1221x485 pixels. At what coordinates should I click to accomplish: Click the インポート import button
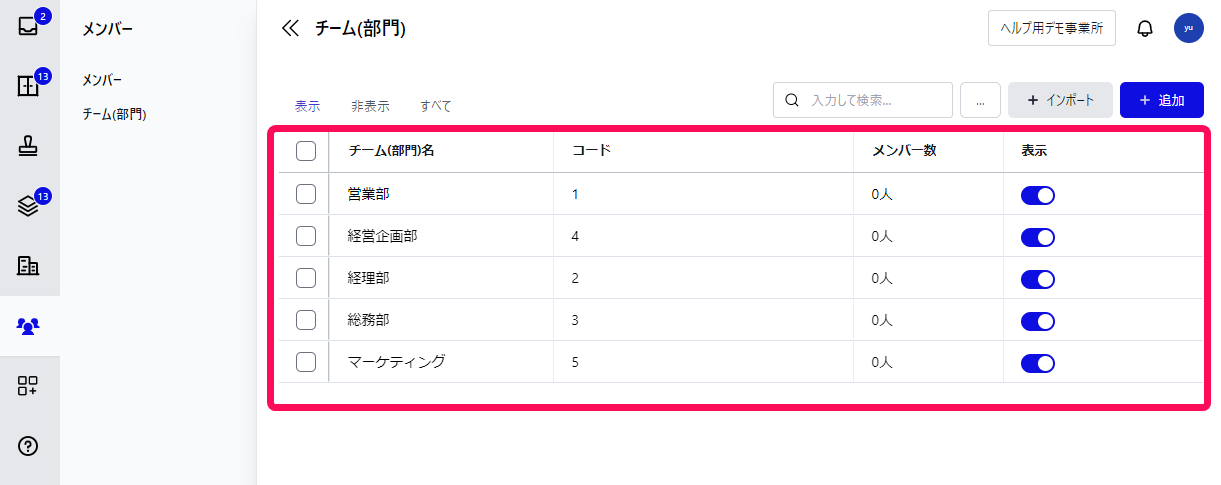[x=1060, y=100]
